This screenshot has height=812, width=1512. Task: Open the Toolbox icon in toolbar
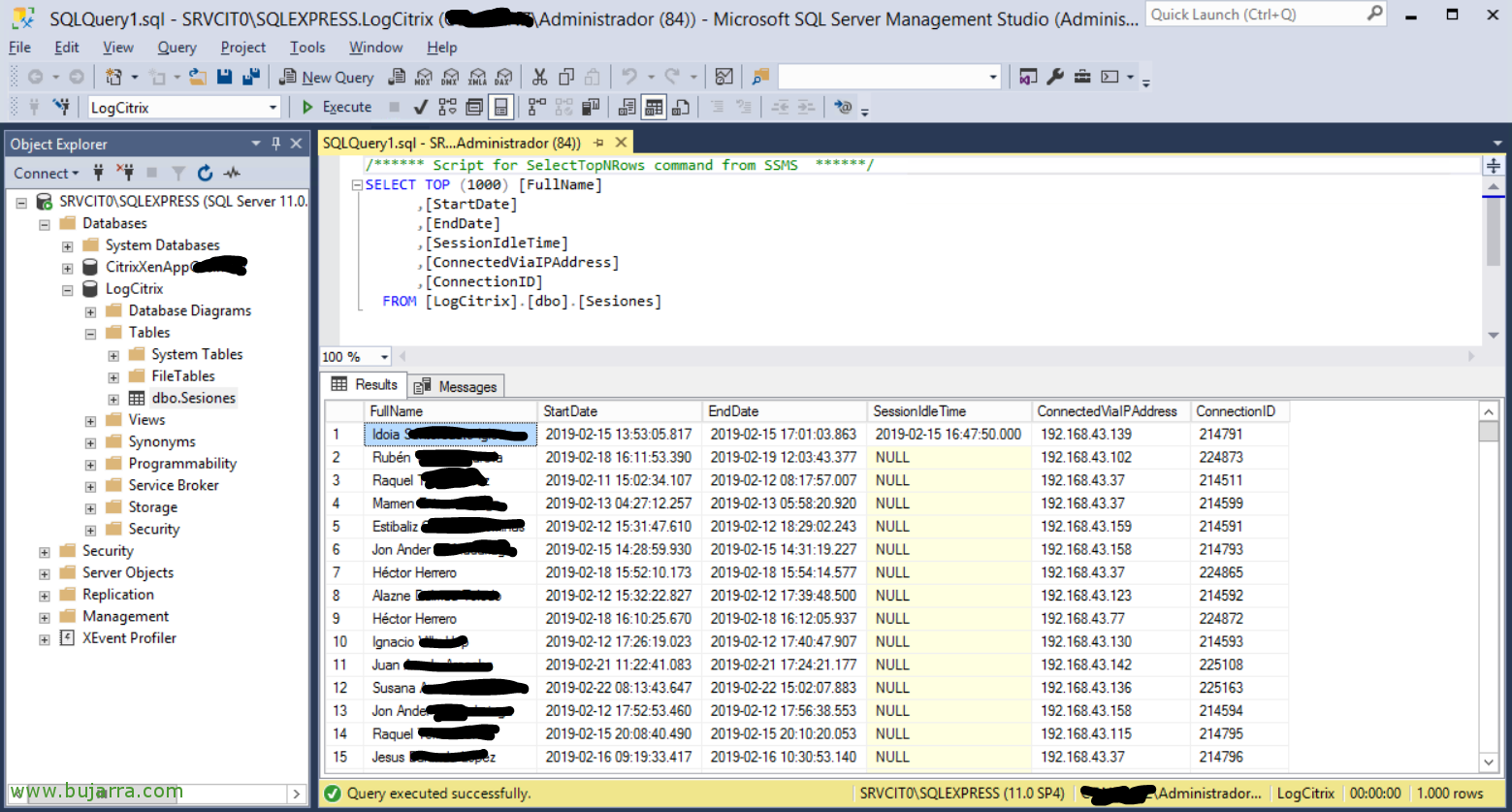pyautogui.click(x=1082, y=77)
